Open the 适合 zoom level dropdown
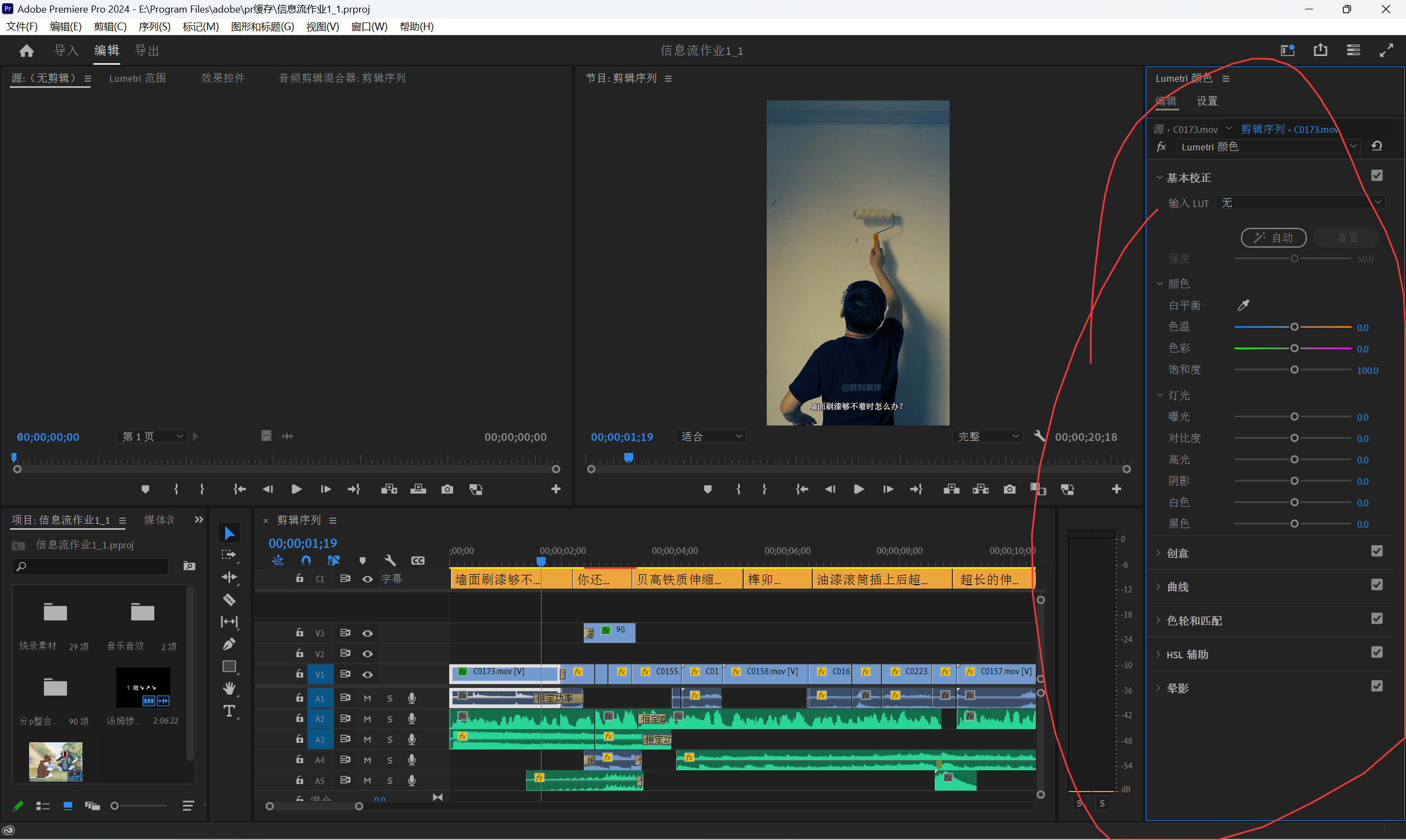 [711, 436]
